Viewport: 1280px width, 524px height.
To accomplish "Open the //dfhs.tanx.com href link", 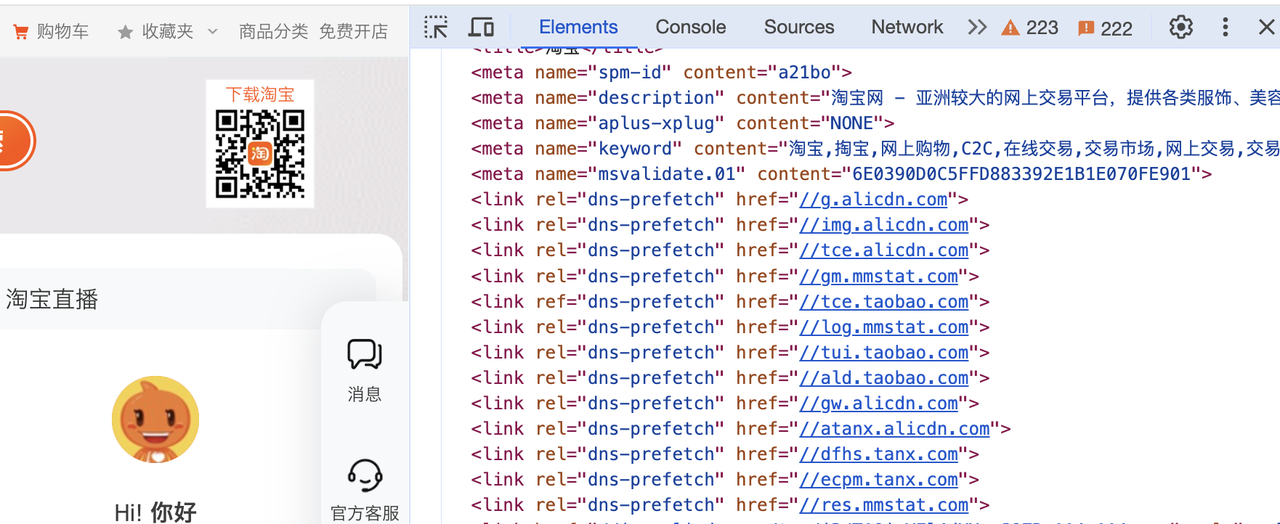I will 879,454.
